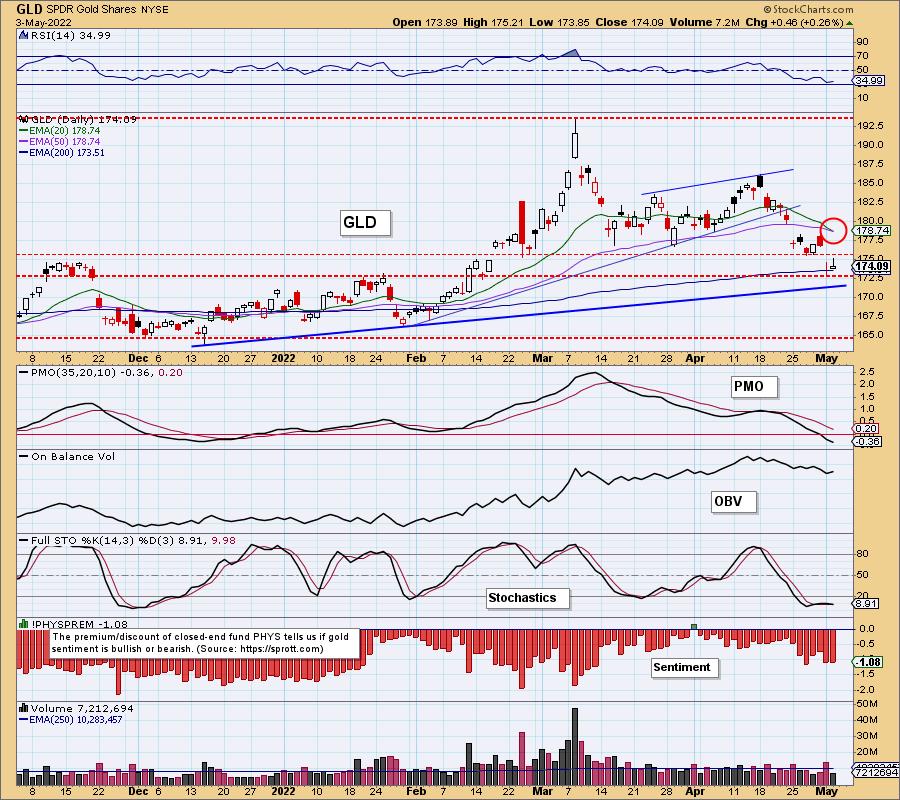Viewport: 900px width, 800px height.
Task: Click the -0.36 PMO value tag
Action: click(867, 441)
